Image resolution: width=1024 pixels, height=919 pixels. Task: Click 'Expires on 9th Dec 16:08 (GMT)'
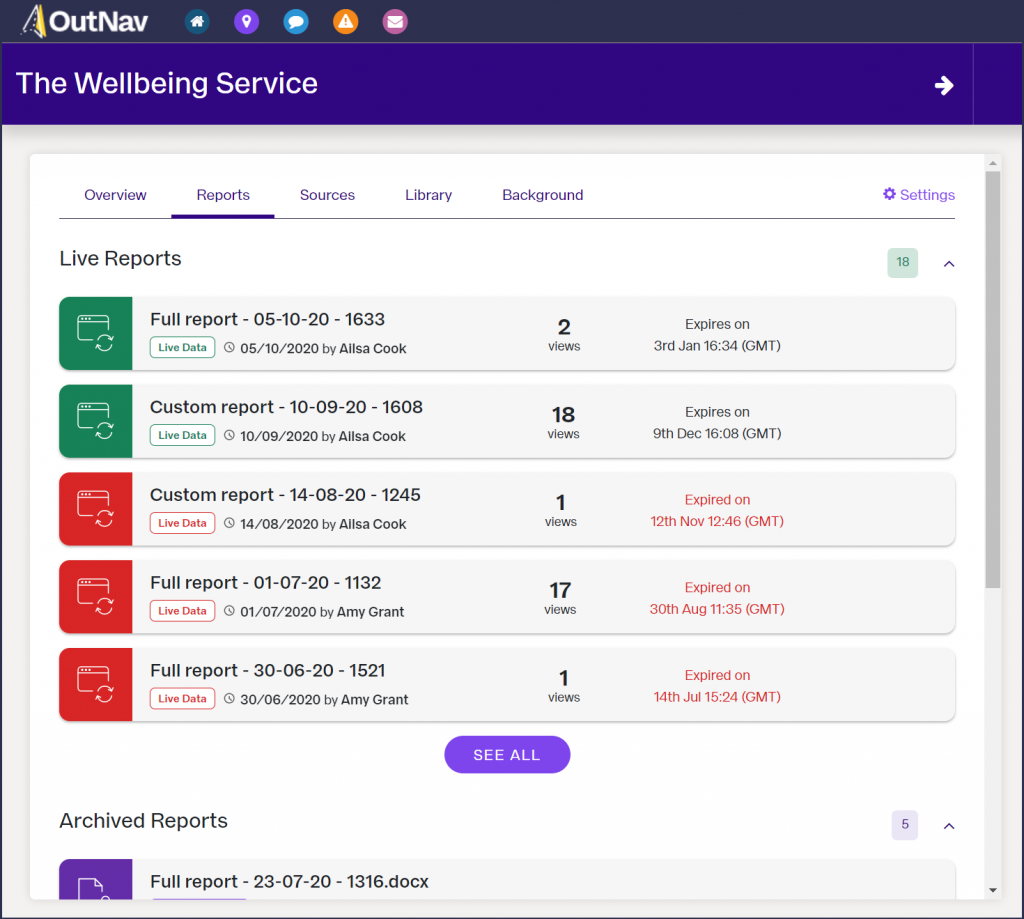[x=717, y=423]
